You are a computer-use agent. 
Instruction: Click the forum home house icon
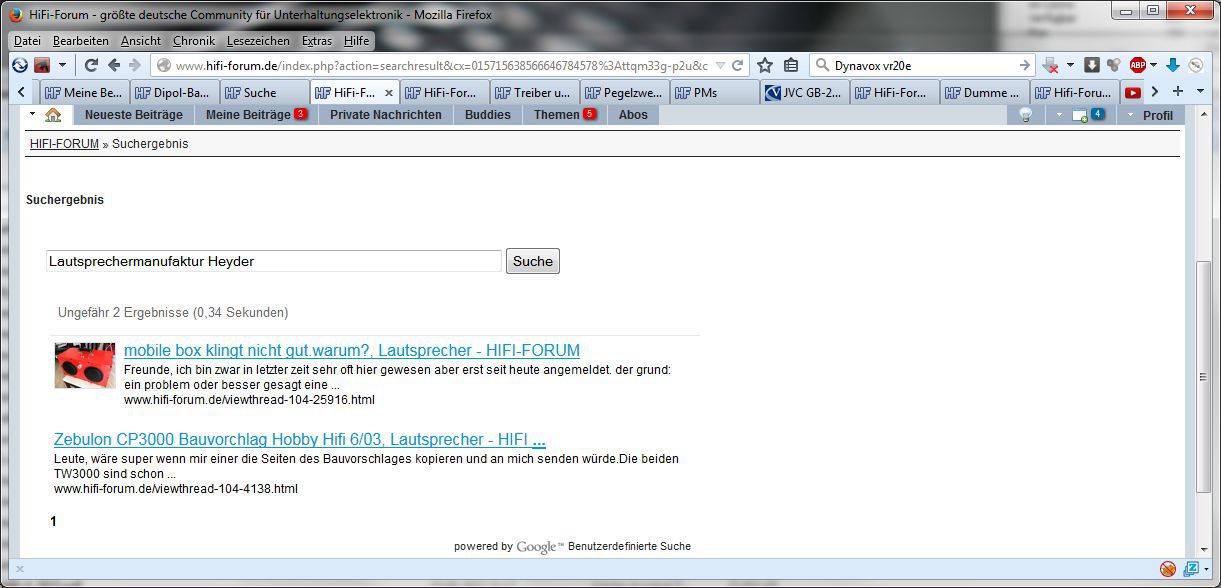(53, 115)
